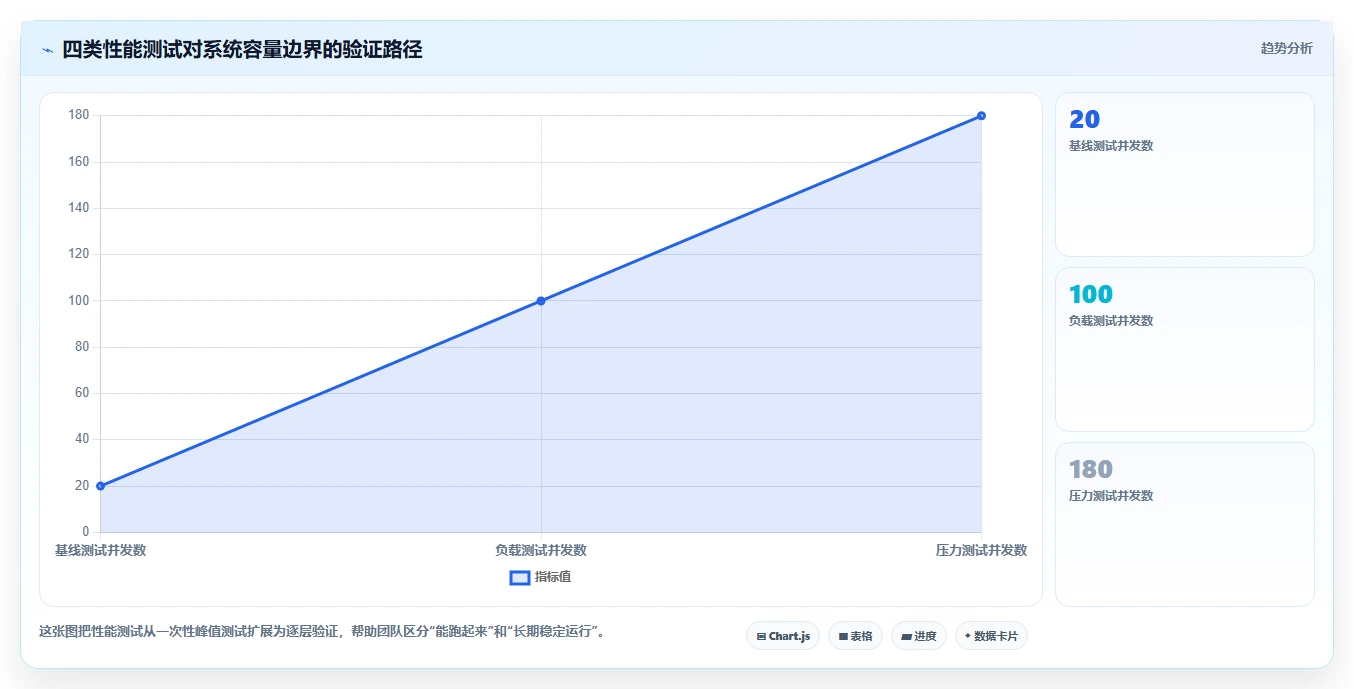Click the 数据卡片 tag chip
Screen dimensions: 1354x689
point(991,636)
